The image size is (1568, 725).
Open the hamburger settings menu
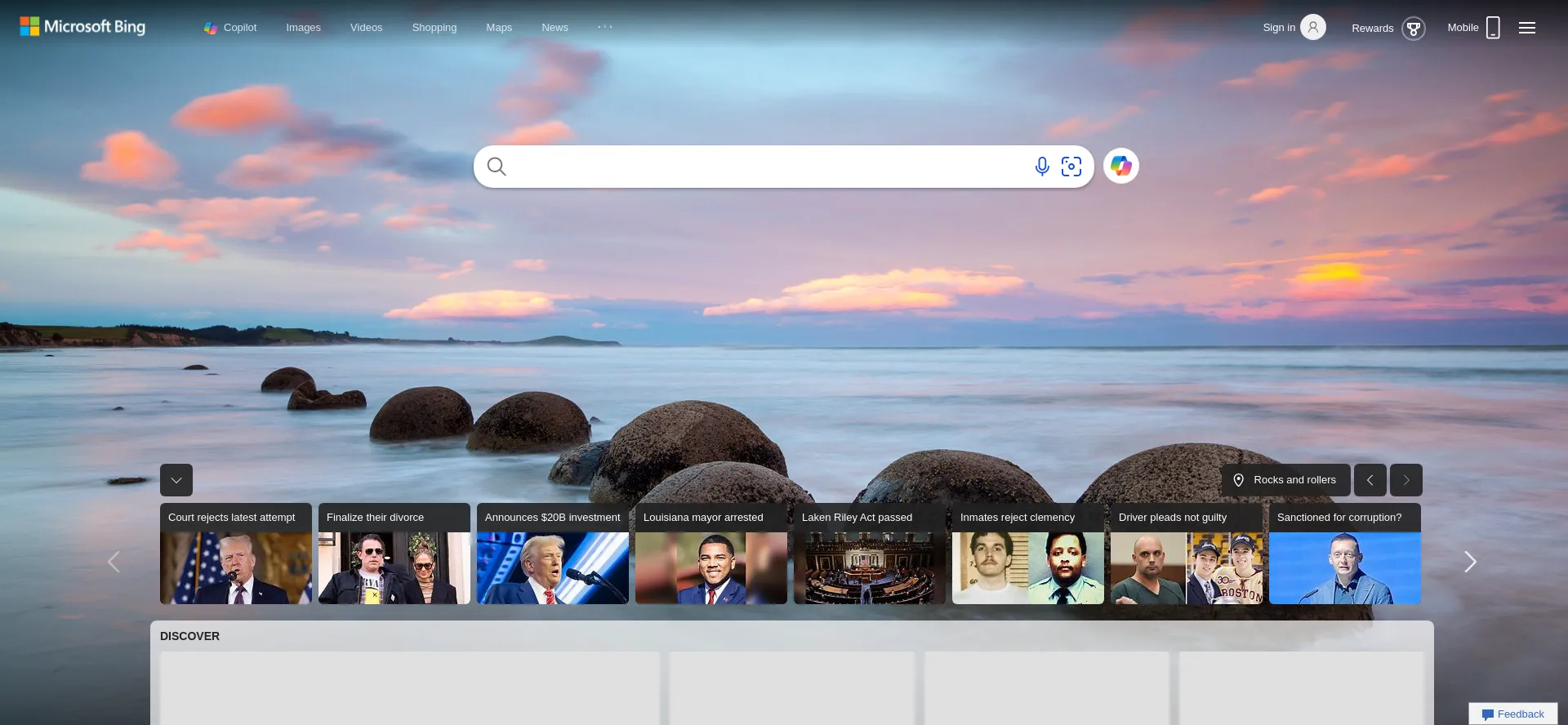(x=1527, y=28)
